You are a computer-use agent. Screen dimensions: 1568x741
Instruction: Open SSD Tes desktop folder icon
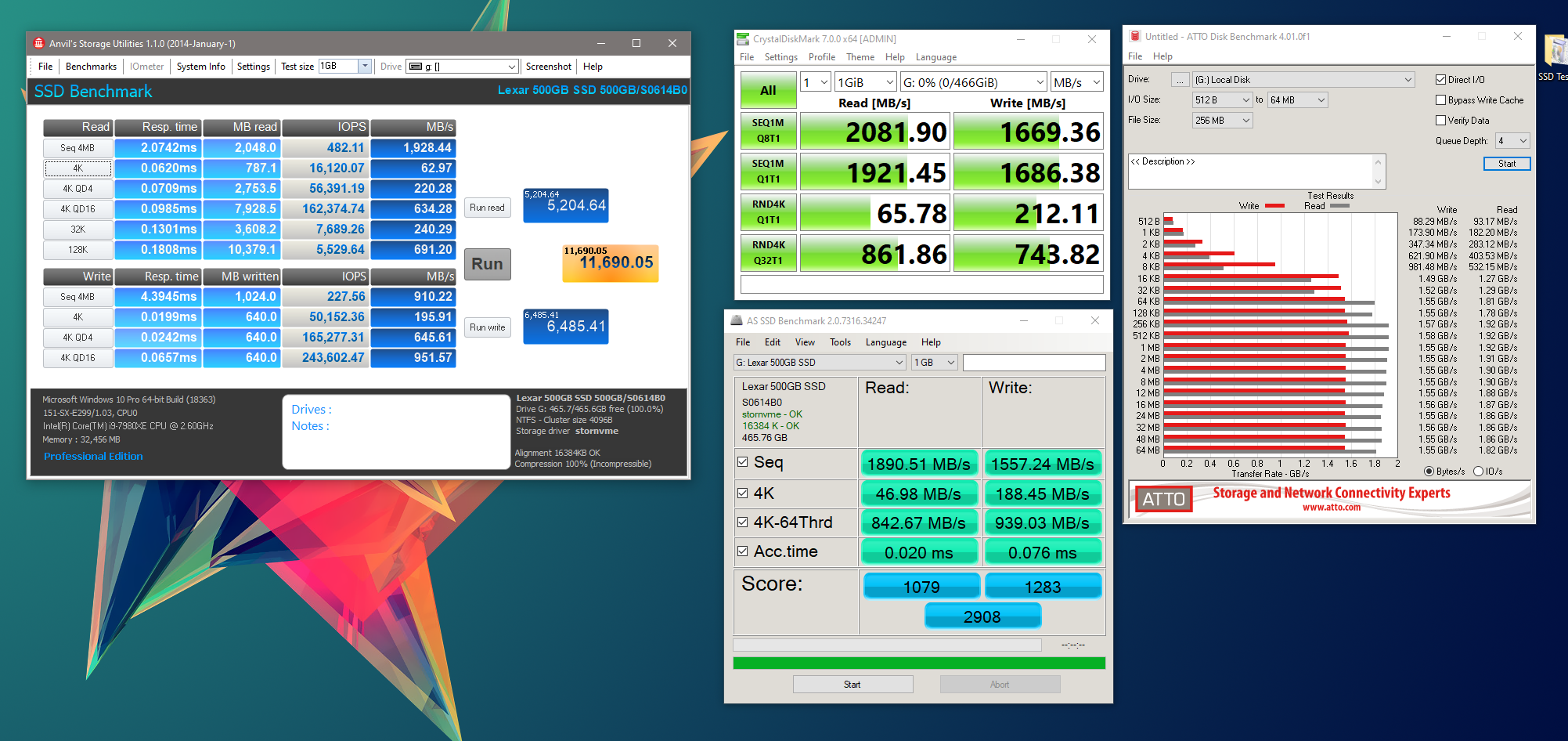[x=1554, y=56]
